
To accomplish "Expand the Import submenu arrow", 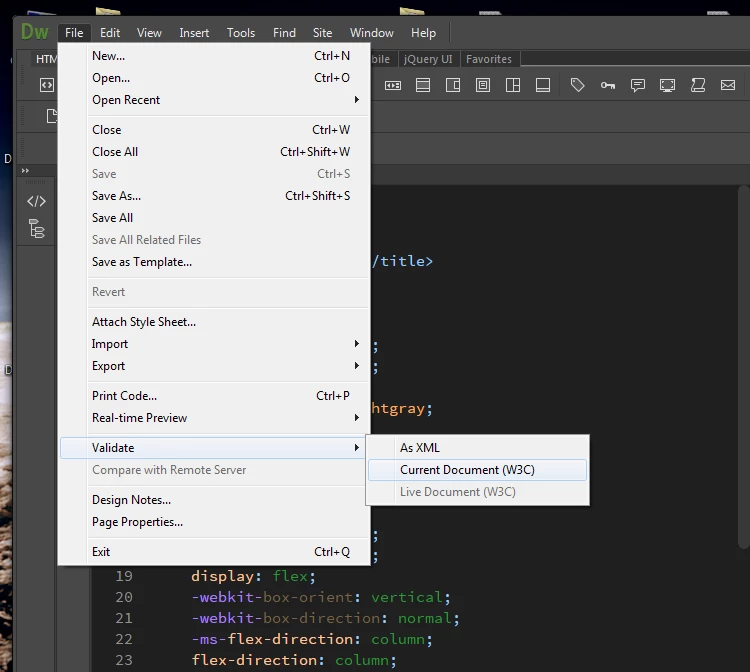I will (357, 343).
